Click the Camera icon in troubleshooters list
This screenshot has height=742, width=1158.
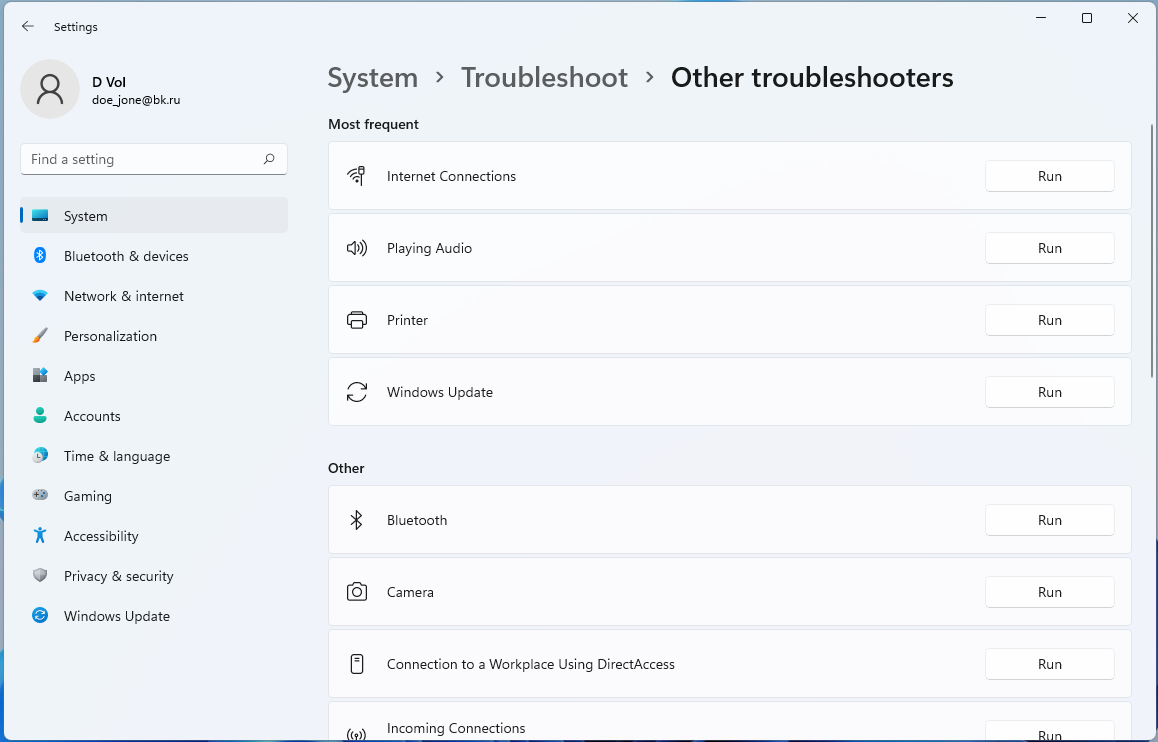(x=357, y=592)
